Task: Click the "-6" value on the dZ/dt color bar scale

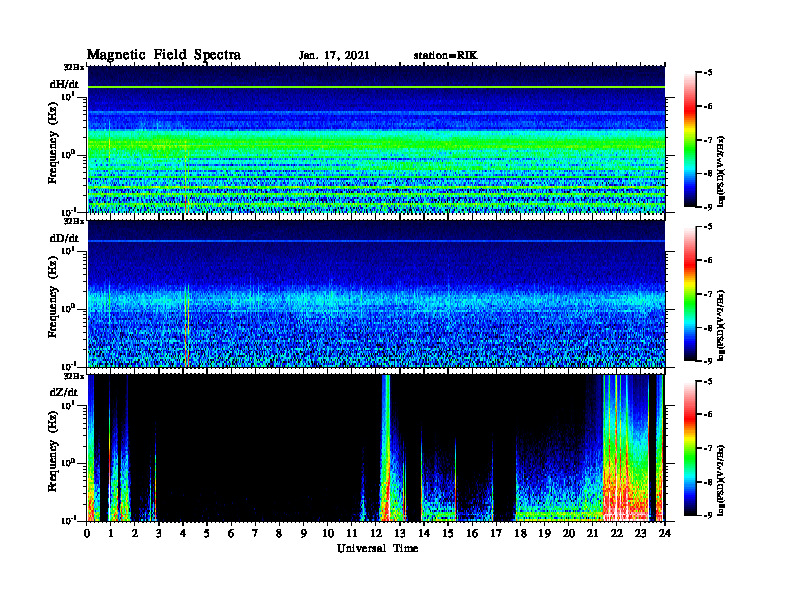Action: pyautogui.click(x=707, y=414)
